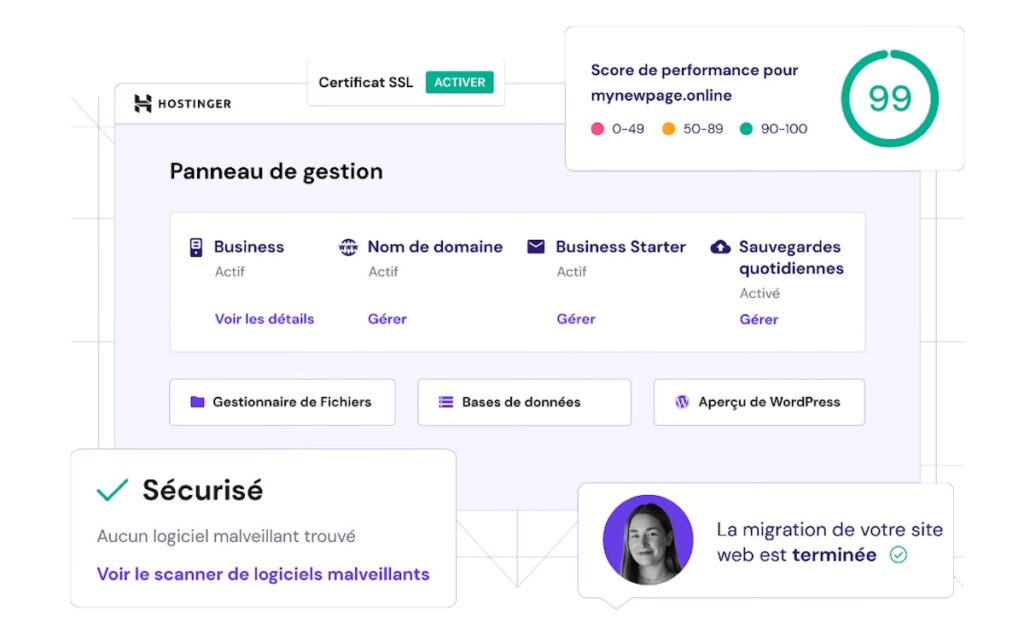Click the folder icon in Gestionnaire de Fichiers
This screenshot has height=641, width=1024.
(x=197, y=401)
